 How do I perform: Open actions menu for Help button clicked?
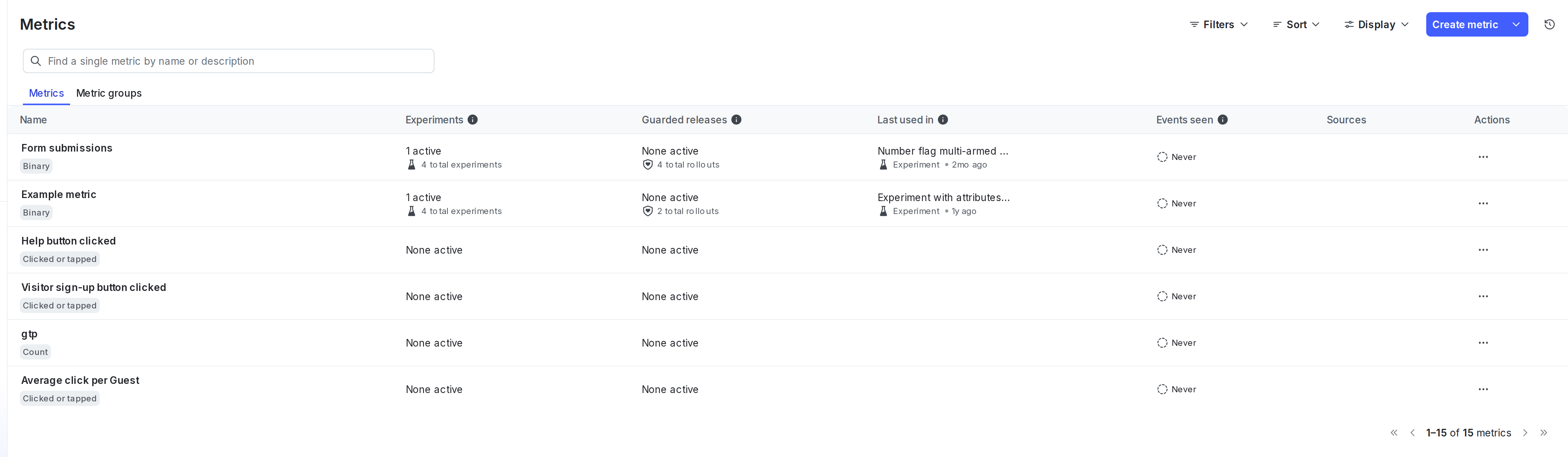[1483, 249]
